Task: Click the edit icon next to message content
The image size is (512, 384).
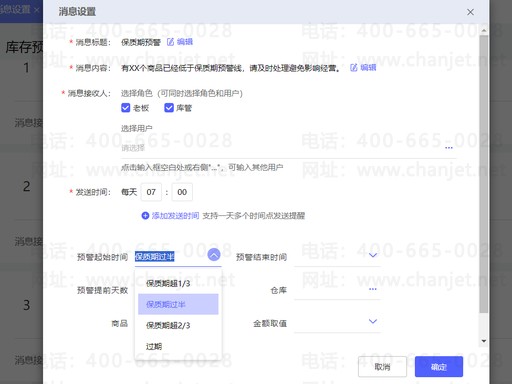Action: [354, 68]
